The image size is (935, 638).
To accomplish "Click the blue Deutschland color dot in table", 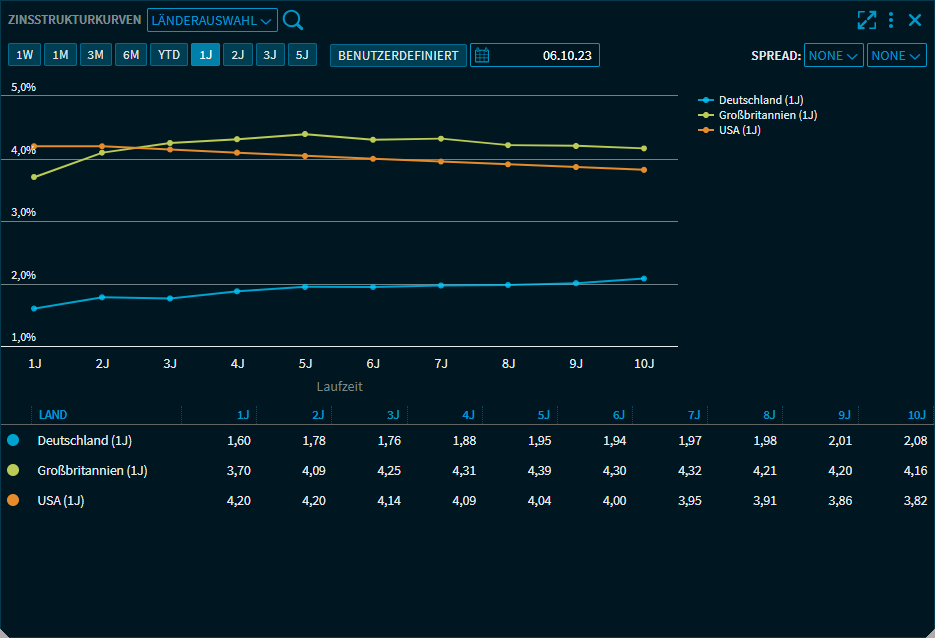I will [x=13, y=440].
